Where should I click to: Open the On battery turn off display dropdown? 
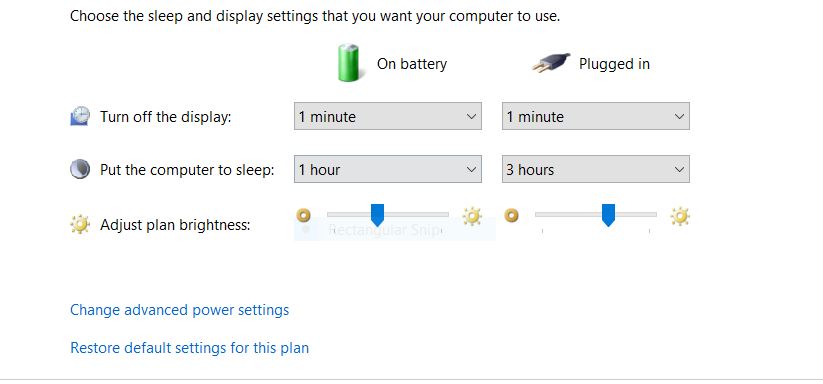388,116
